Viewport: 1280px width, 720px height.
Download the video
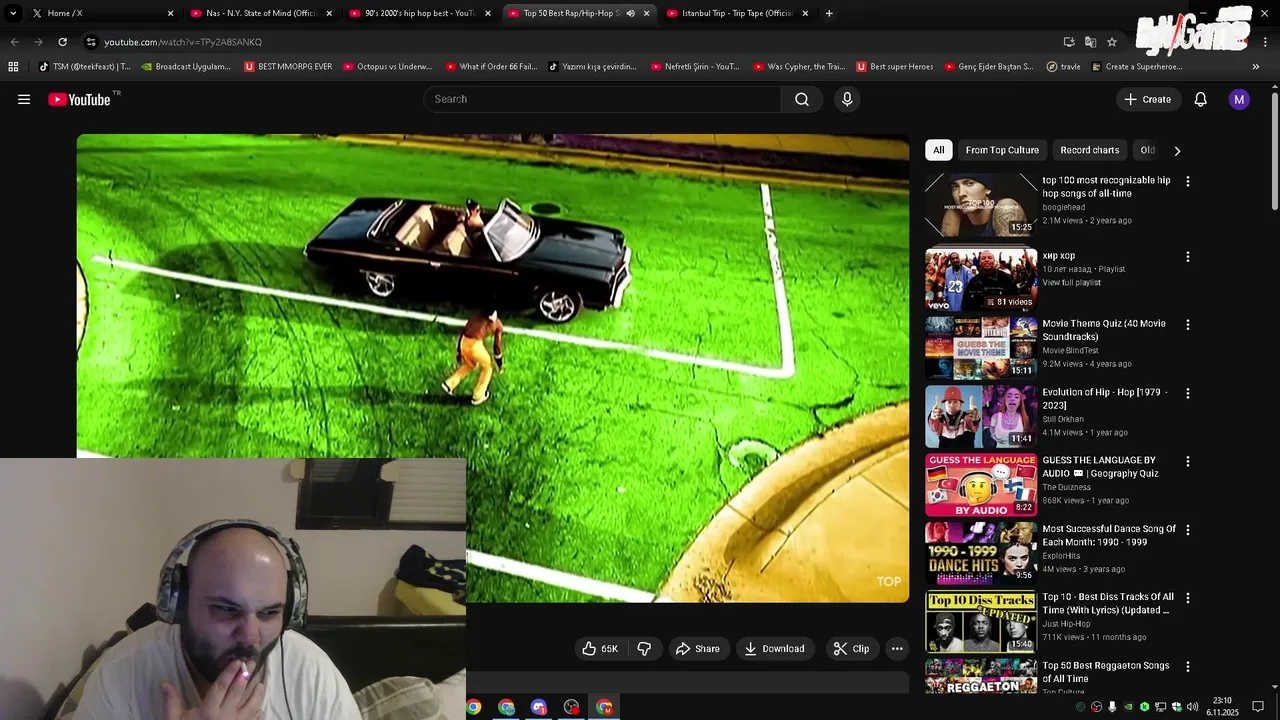(x=774, y=649)
